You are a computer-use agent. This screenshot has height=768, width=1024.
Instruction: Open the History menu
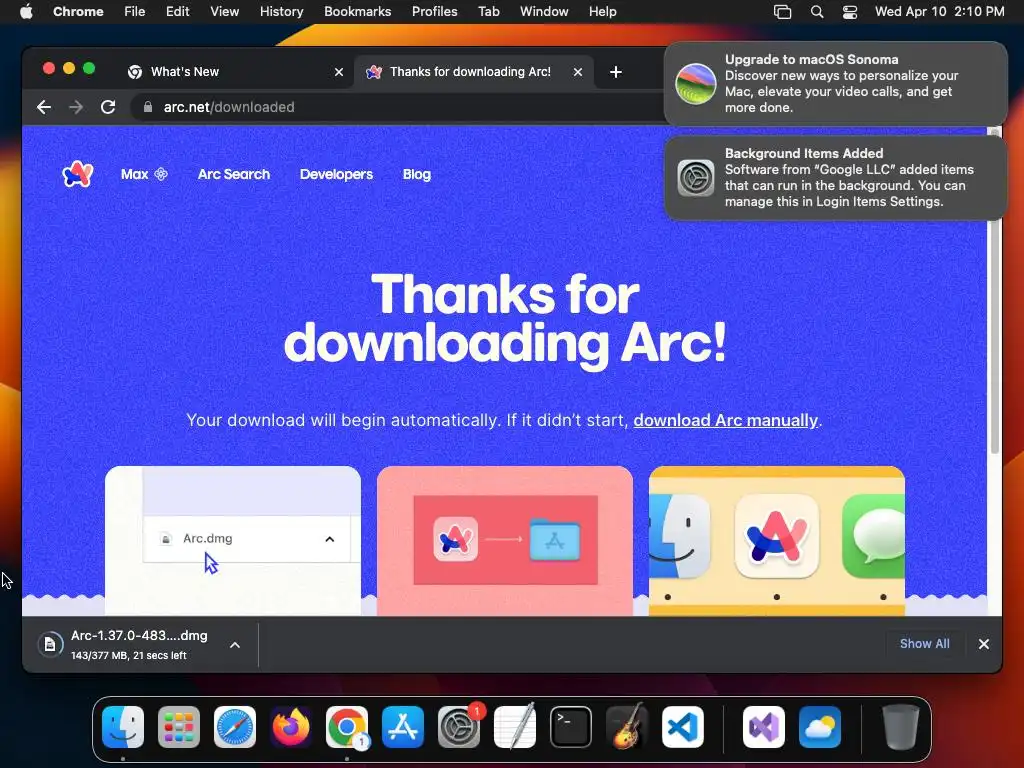point(281,11)
